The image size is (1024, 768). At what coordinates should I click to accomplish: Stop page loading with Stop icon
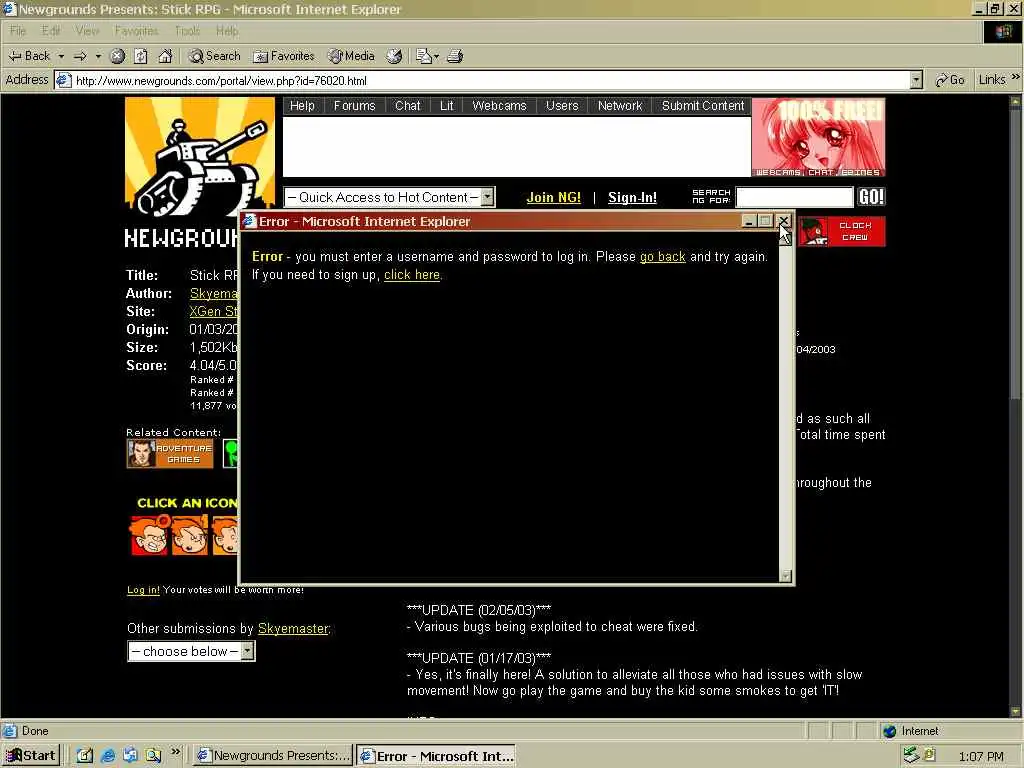point(118,56)
